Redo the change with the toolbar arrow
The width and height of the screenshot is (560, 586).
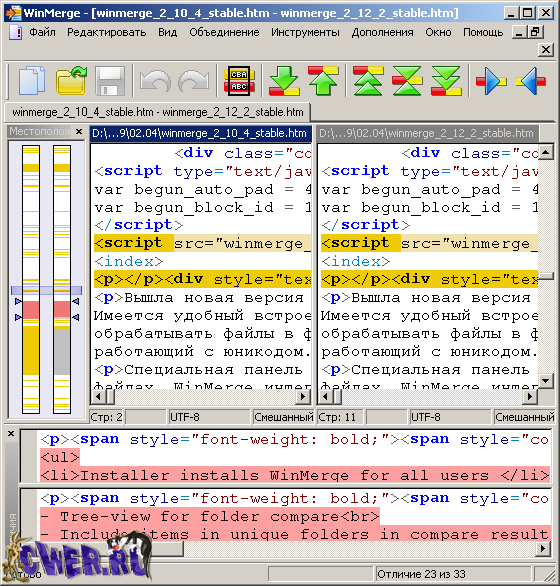194,80
